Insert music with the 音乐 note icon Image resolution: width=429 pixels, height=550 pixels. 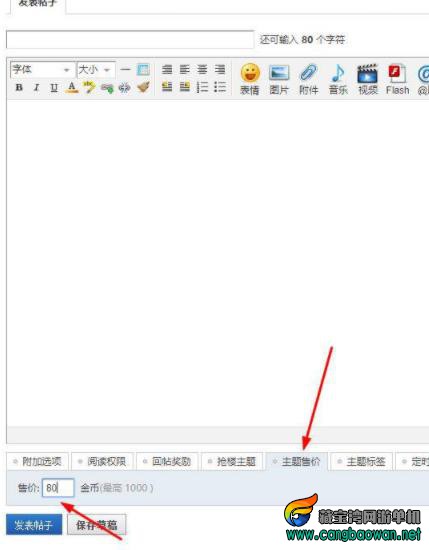tap(338, 79)
